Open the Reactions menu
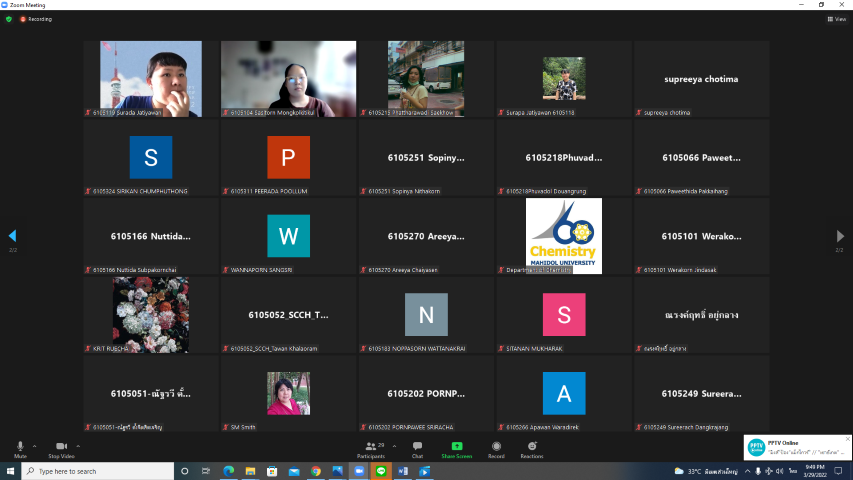853x480 pixels. point(531,448)
